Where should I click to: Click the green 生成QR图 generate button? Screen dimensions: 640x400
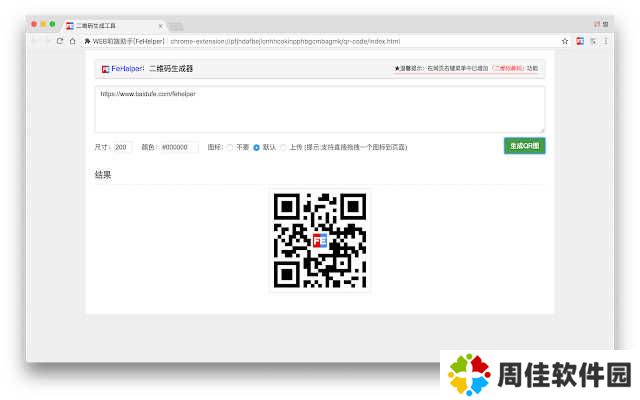pyautogui.click(x=524, y=146)
